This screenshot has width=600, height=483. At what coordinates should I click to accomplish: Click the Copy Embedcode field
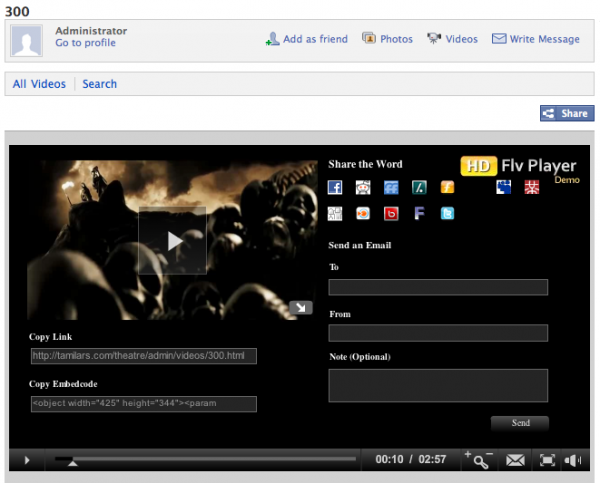(x=144, y=404)
